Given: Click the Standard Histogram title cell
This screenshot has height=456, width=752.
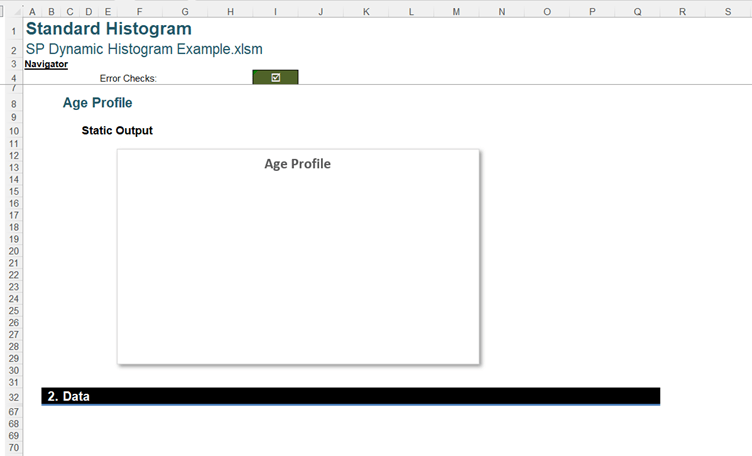Looking at the screenshot, I should (x=108, y=29).
